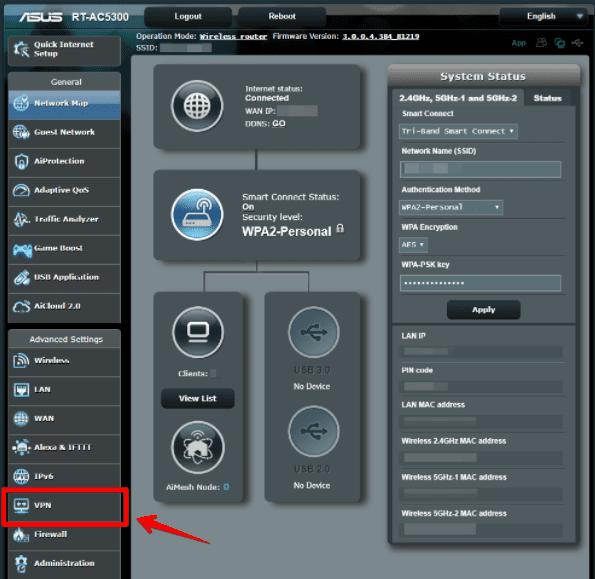Open Administration gear icon
Viewport: 595px width, 579px height.
click(x=21, y=563)
